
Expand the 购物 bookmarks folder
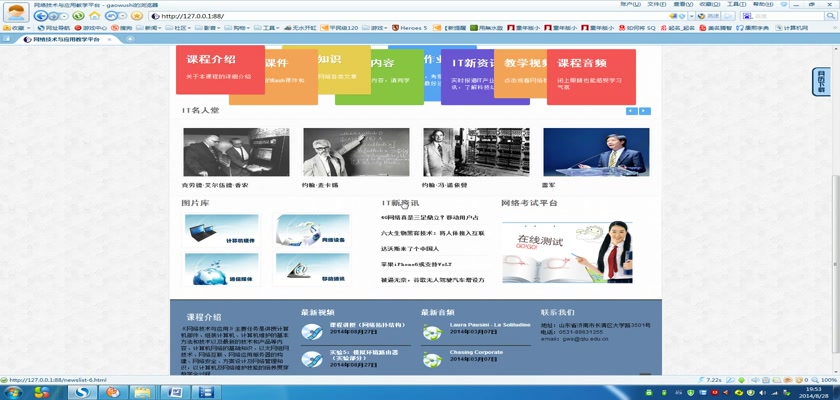(x=238, y=27)
